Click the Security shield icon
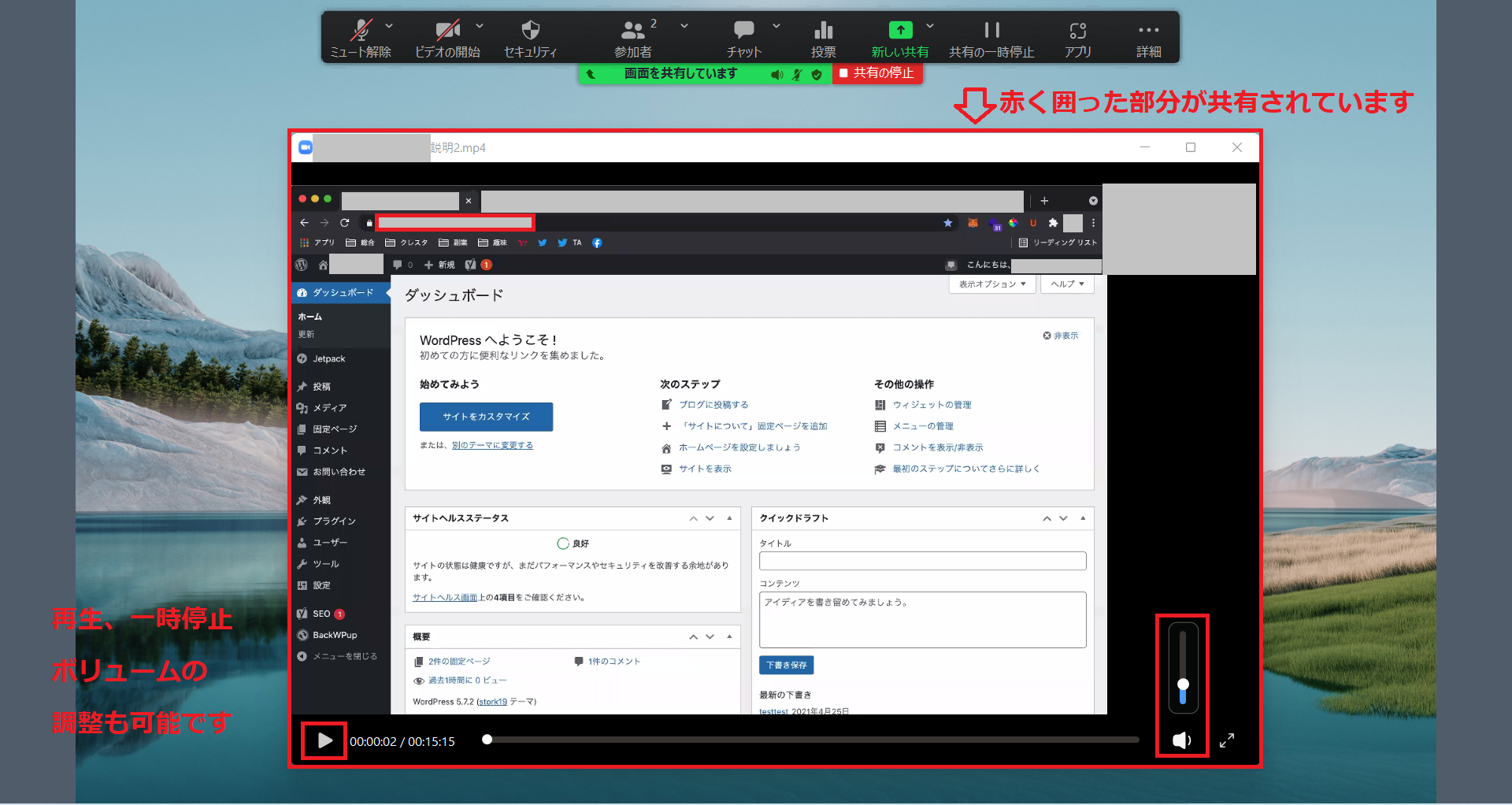 (530, 32)
